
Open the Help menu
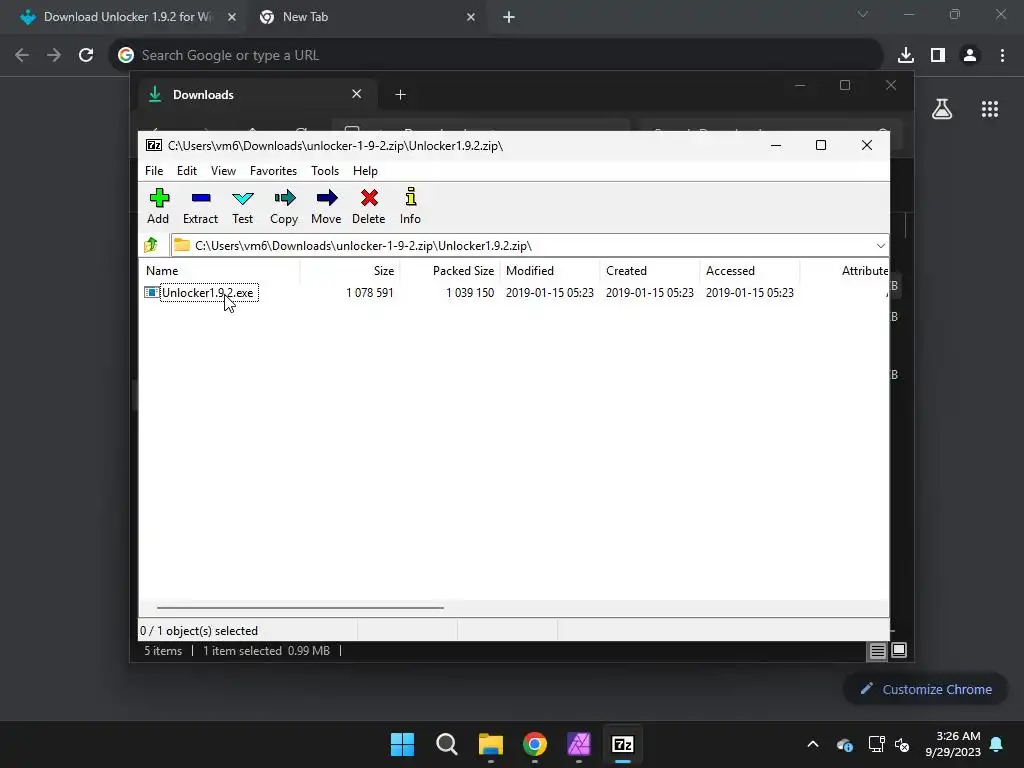[x=365, y=170]
